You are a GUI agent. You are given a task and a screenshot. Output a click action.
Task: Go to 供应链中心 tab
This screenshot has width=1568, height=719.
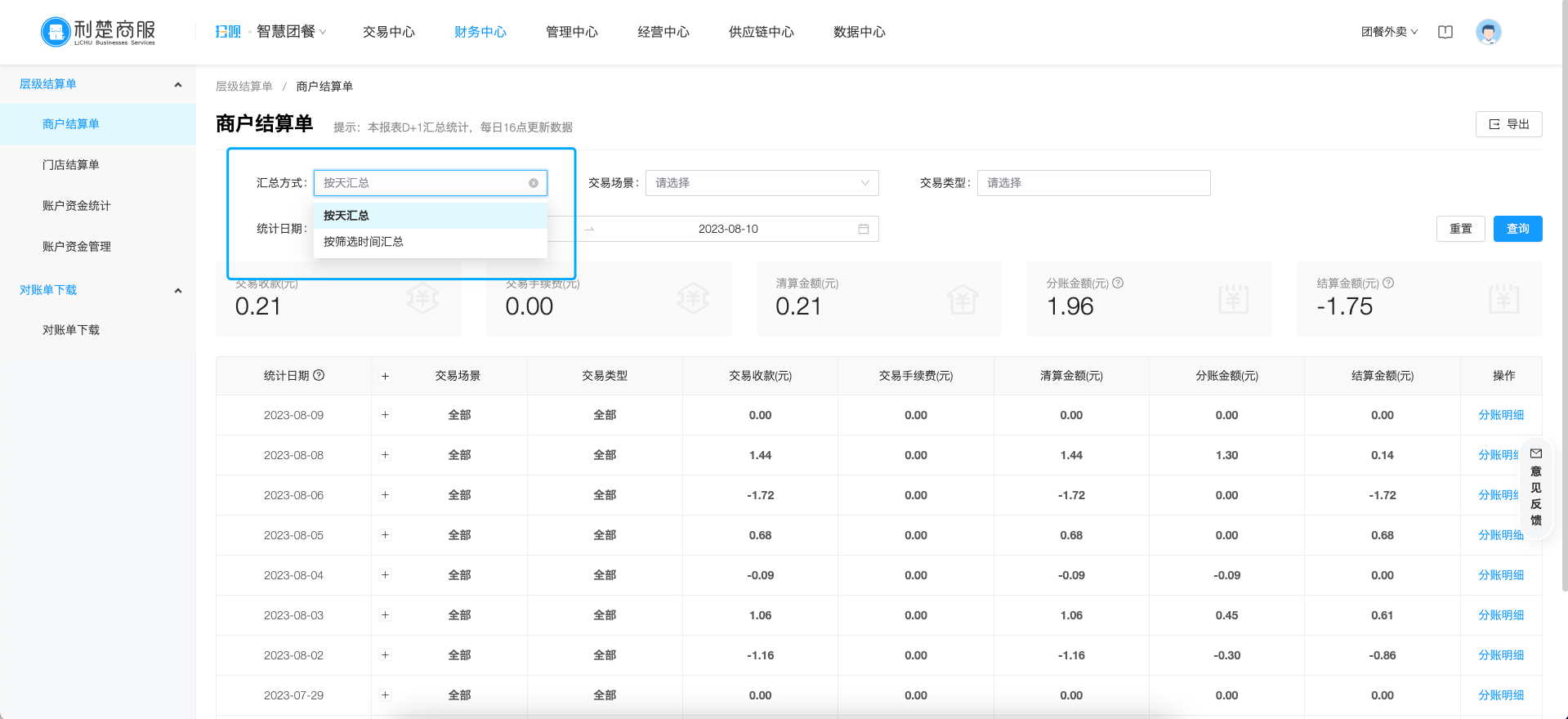(762, 32)
